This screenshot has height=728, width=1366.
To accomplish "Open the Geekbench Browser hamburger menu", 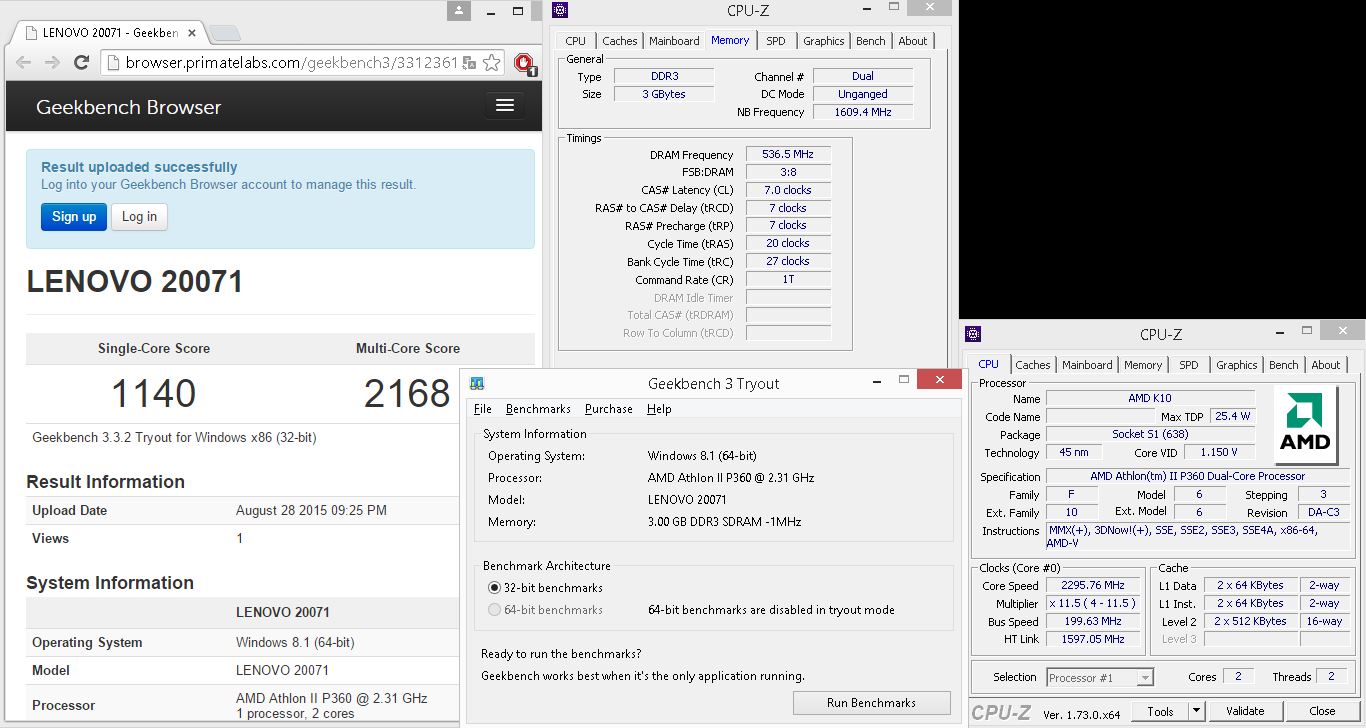I will click(505, 106).
